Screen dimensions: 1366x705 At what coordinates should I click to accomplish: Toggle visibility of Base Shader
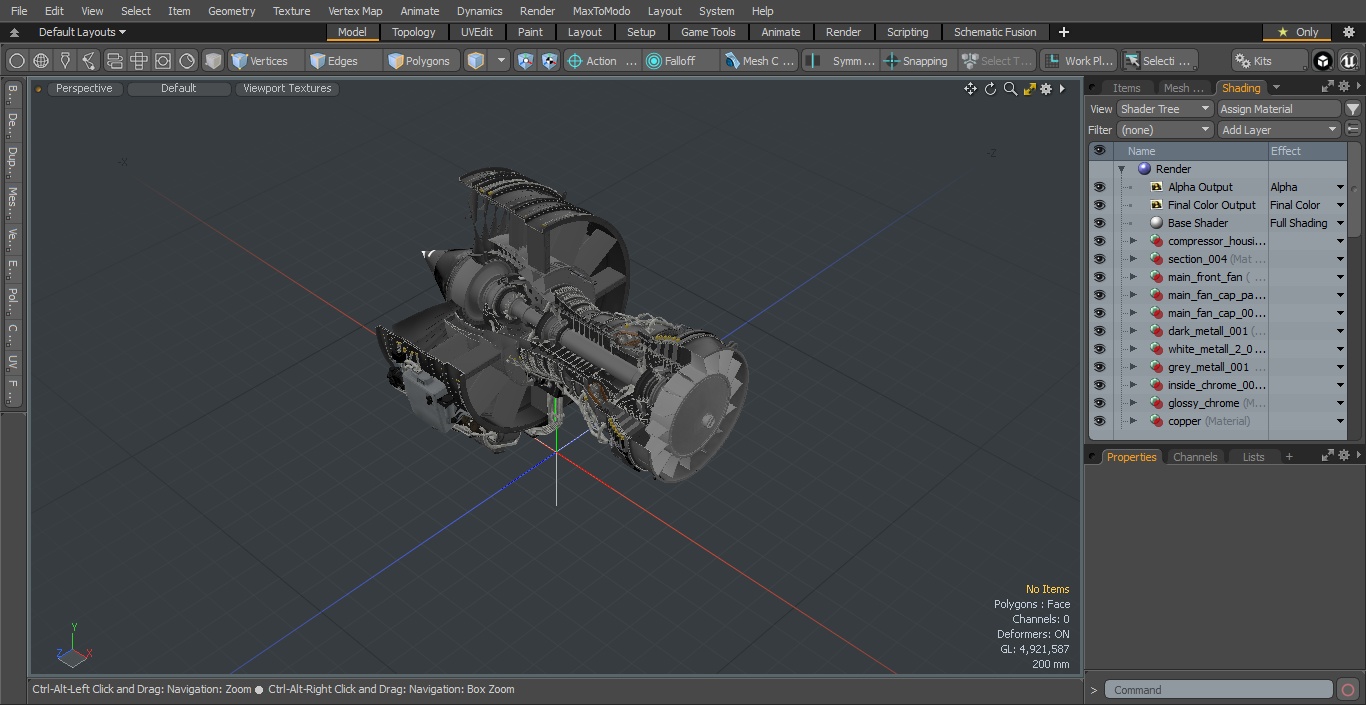pyautogui.click(x=1099, y=223)
